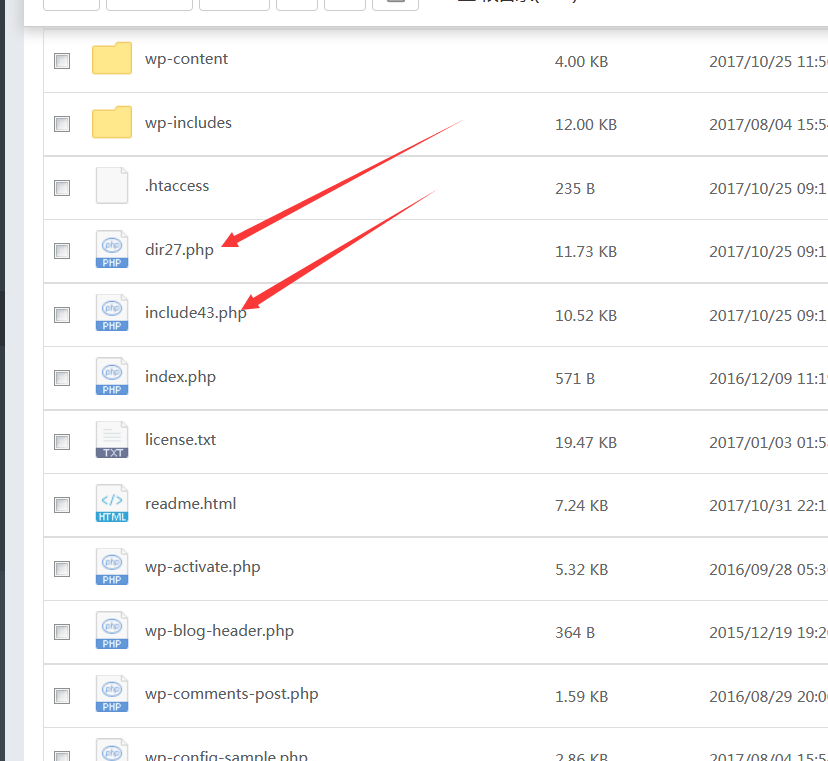Image resolution: width=828 pixels, height=761 pixels.
Task: Click the HTML icon beside readme.html
Action: point(111,503)
